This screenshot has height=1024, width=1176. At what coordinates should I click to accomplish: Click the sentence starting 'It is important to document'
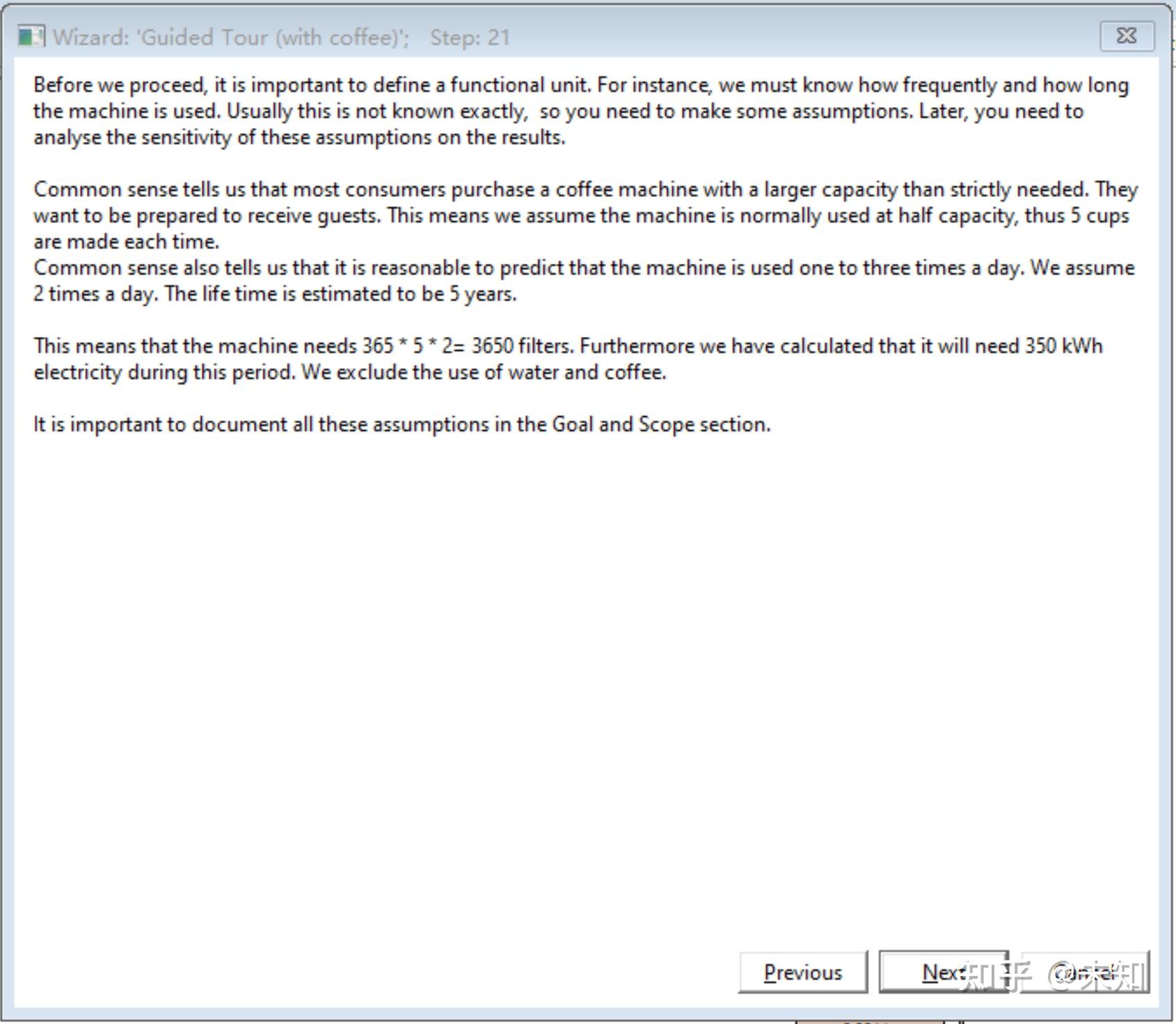402,425
